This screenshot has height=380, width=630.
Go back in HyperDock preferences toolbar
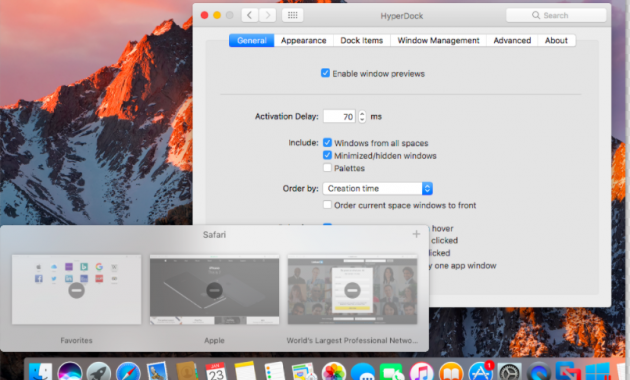250,15
